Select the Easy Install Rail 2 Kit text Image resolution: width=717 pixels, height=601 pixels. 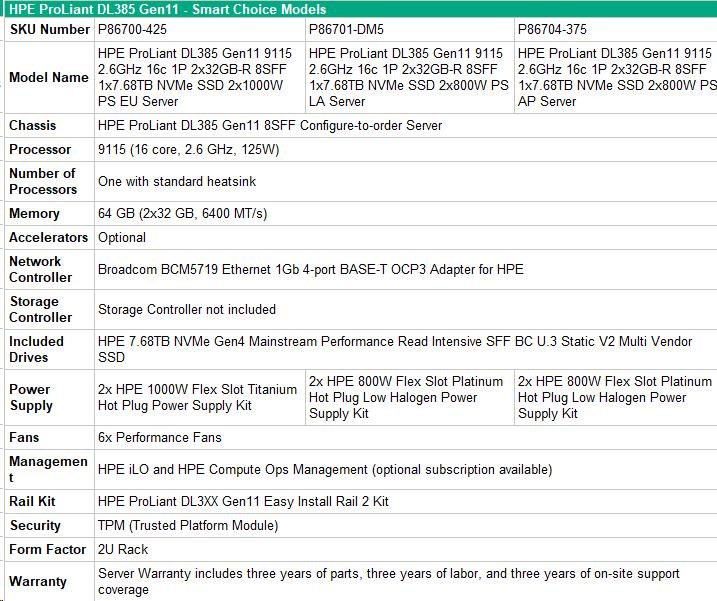click(243, 502)
